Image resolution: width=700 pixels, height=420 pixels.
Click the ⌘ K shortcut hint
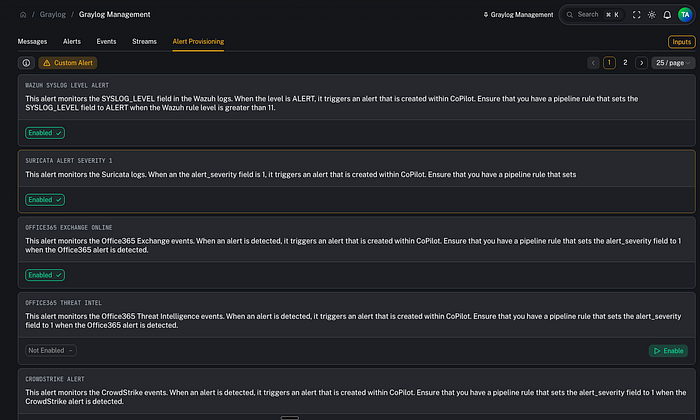pos(612,15)
